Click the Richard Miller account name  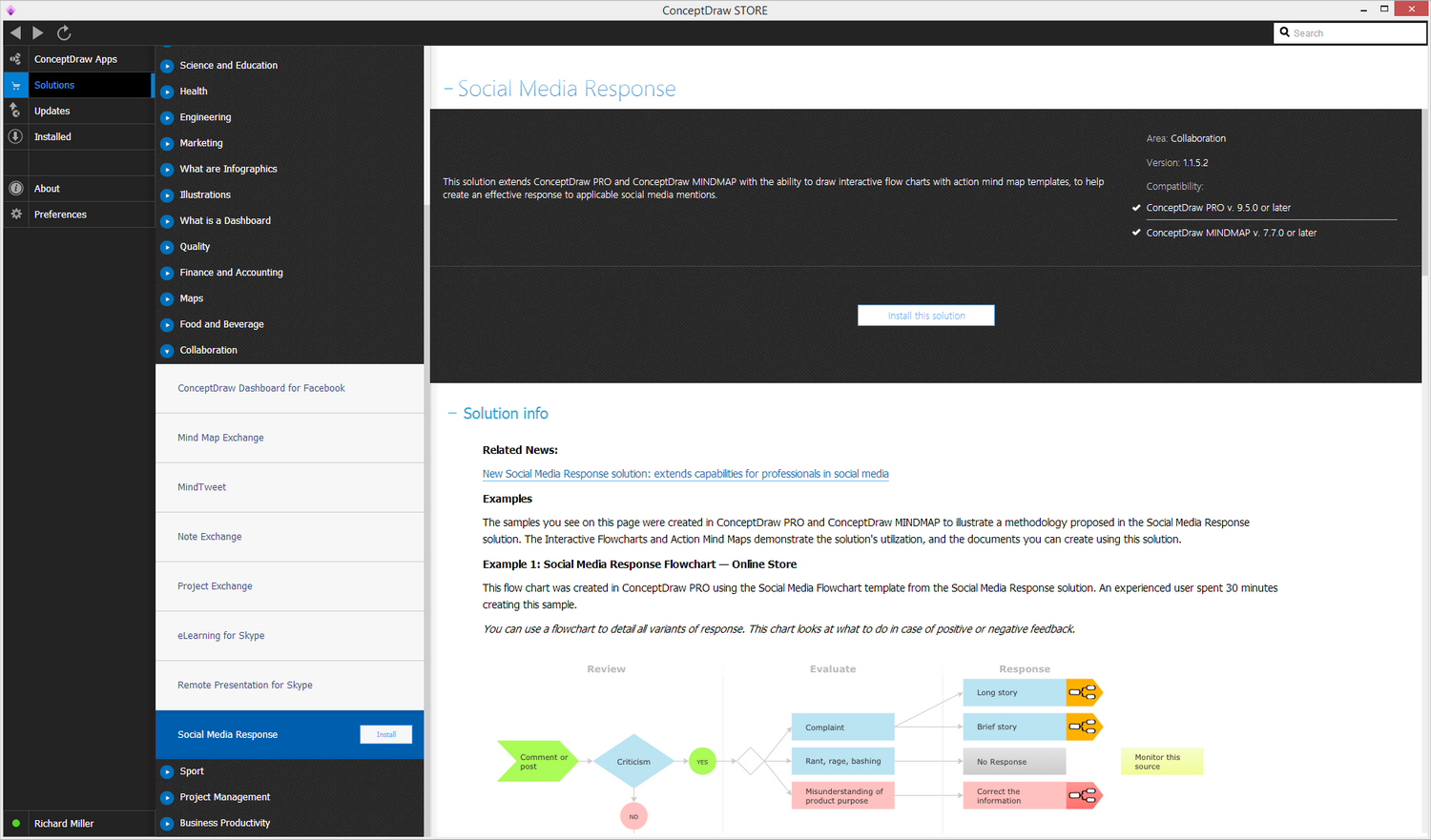(x=64, y=824)
